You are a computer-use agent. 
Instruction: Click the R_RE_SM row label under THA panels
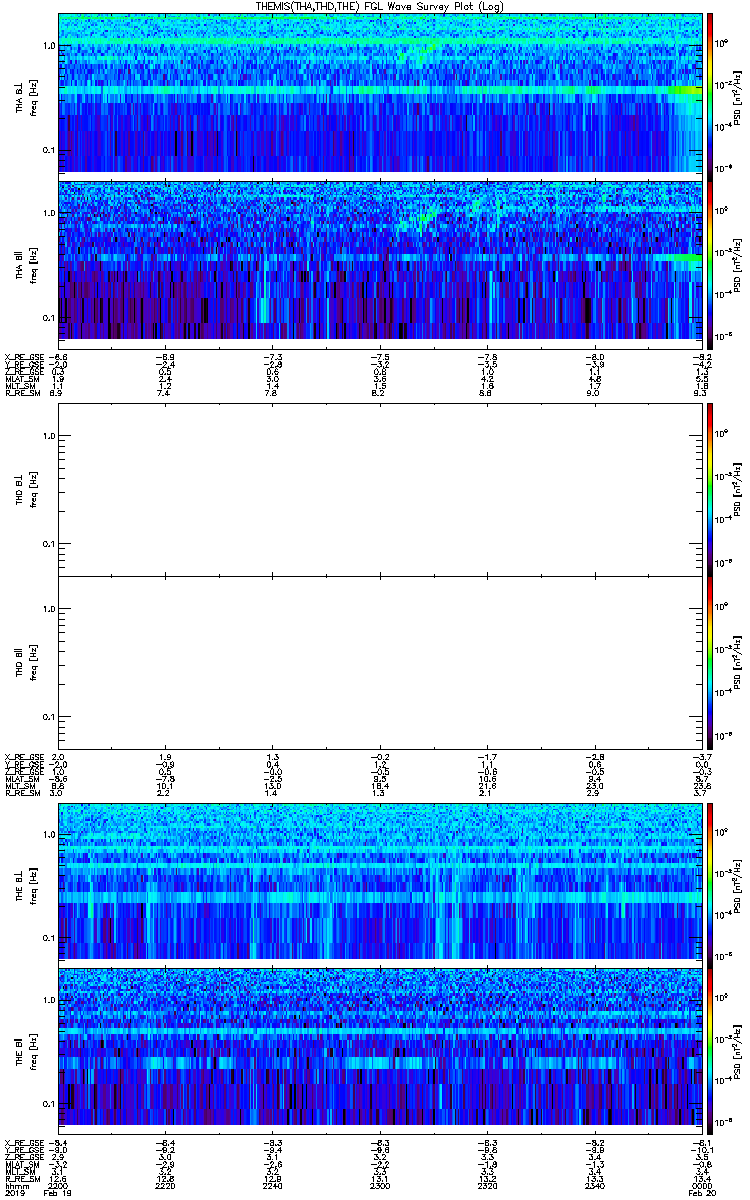[22, 395]
